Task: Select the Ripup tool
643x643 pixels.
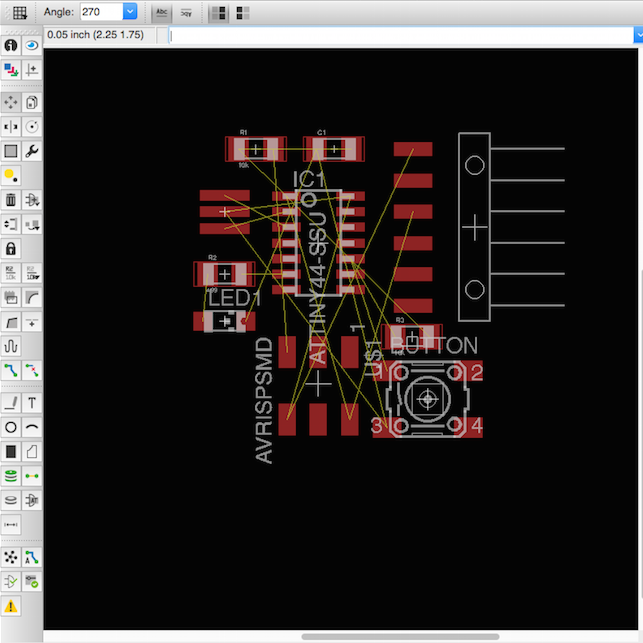Action: (32, 371)
